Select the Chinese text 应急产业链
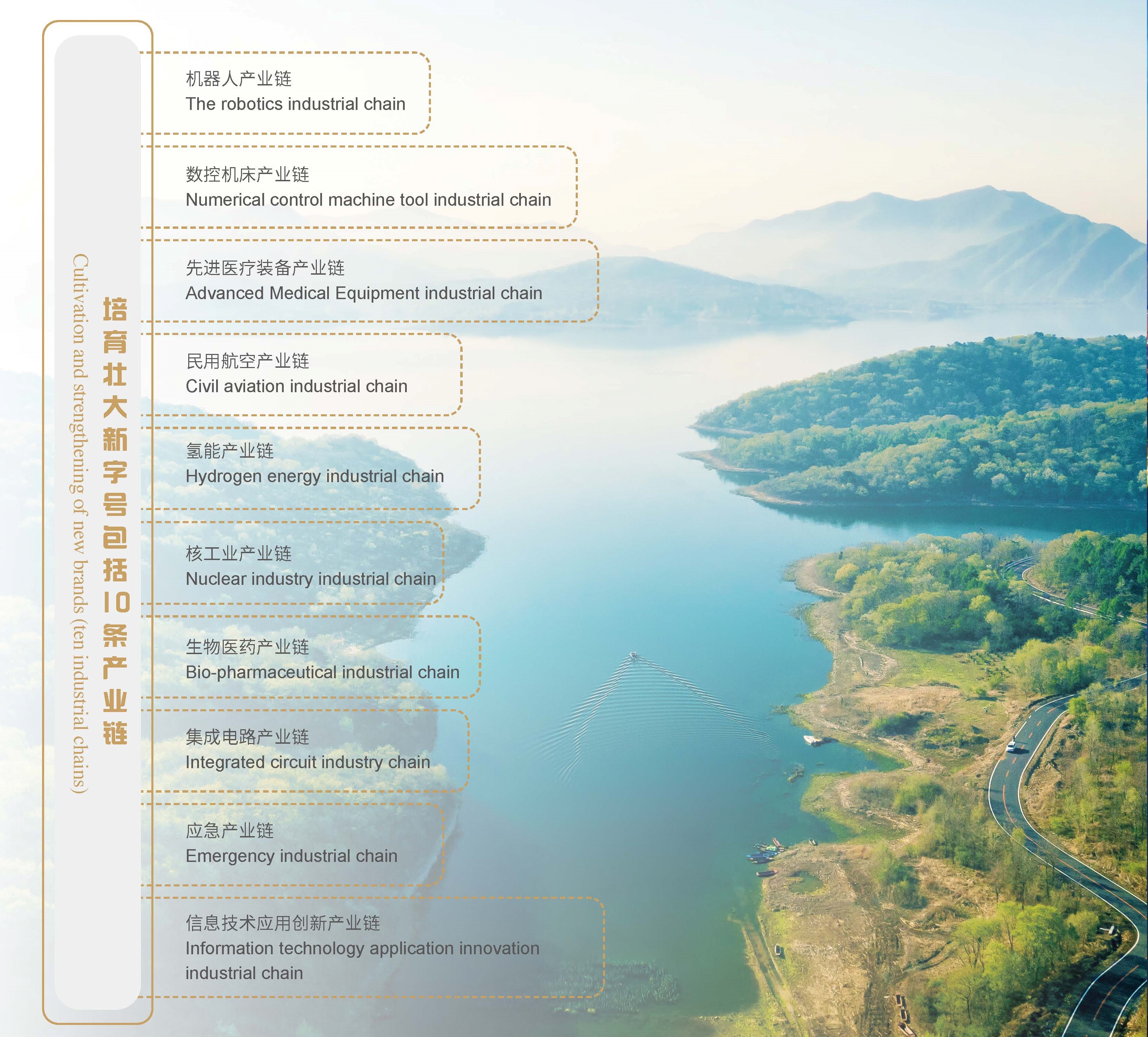The height and width of the screenshot is (1037, 1148). click(230, 831)
